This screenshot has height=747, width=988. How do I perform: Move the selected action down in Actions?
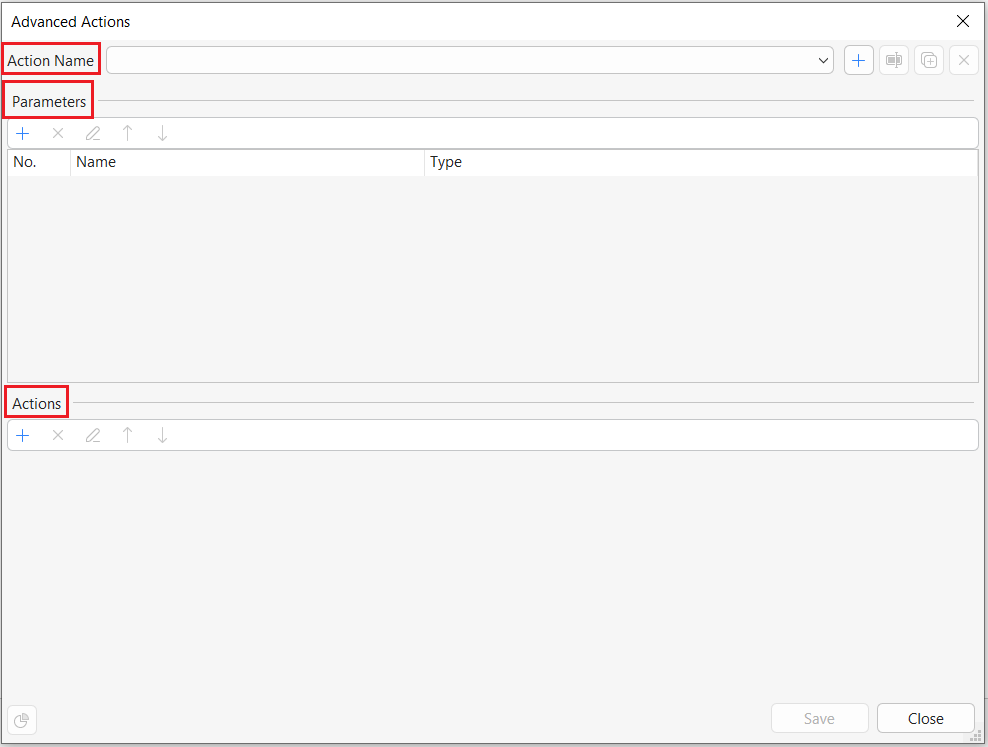(x=161, y=435)
